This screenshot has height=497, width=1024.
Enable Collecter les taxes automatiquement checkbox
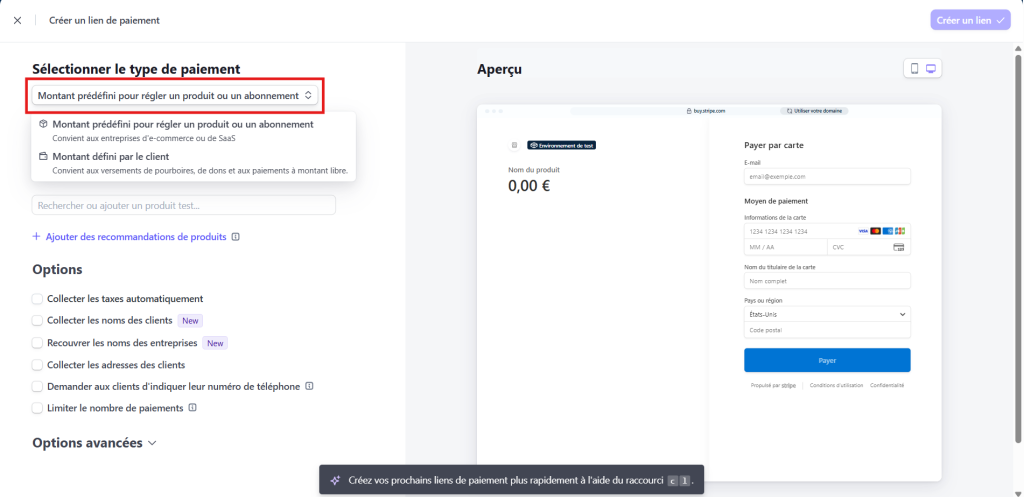coord(38,299)
